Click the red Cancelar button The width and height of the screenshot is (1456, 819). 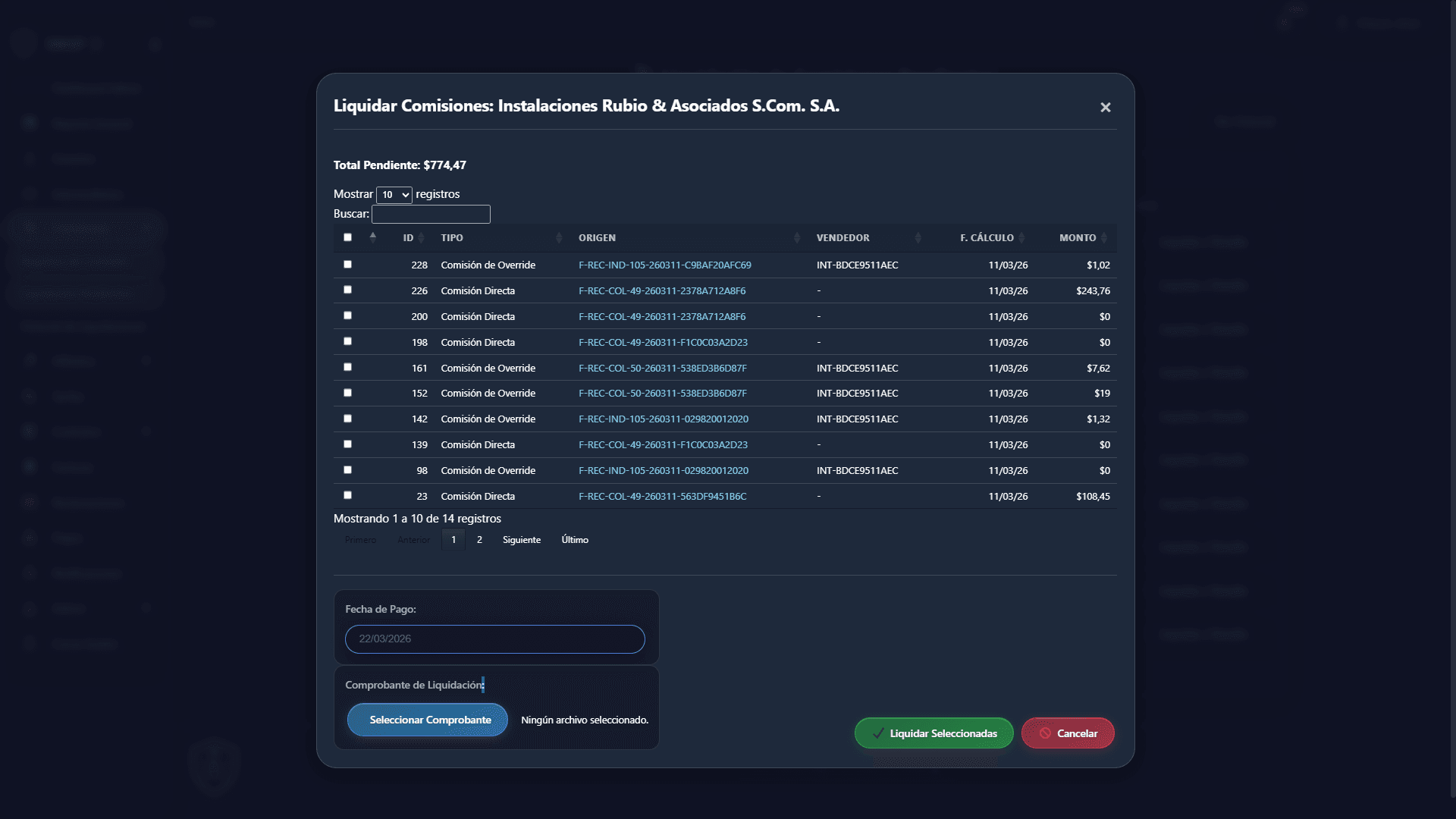point(1067,733)
